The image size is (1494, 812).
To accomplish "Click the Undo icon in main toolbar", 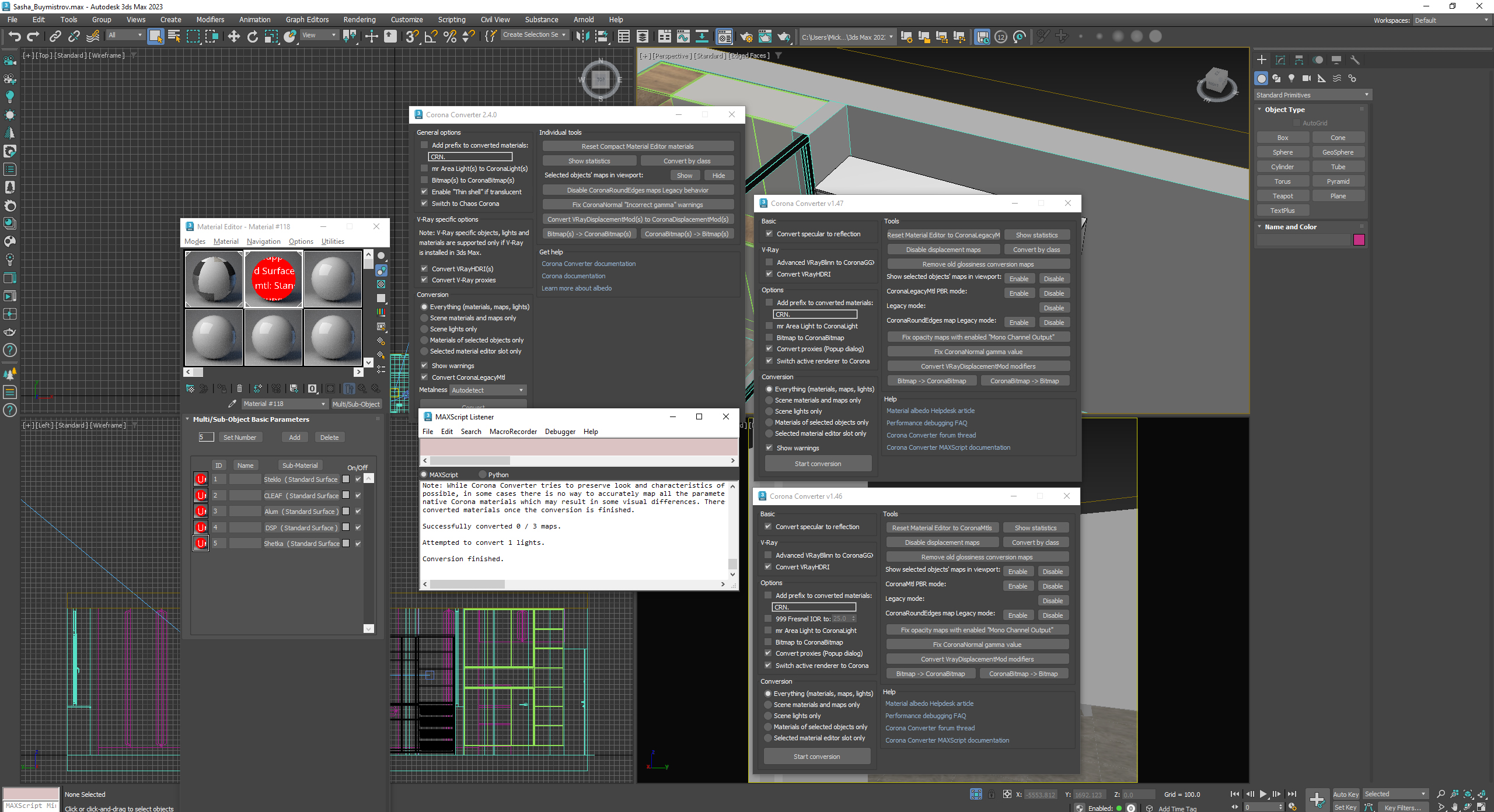I will point(14,37).
